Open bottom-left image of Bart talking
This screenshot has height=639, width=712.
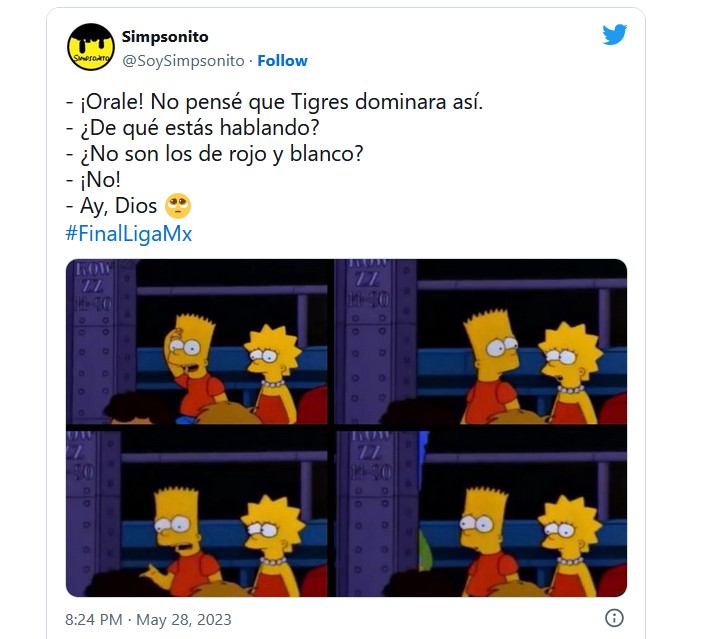pyautogui.click(x=197, y=514)
